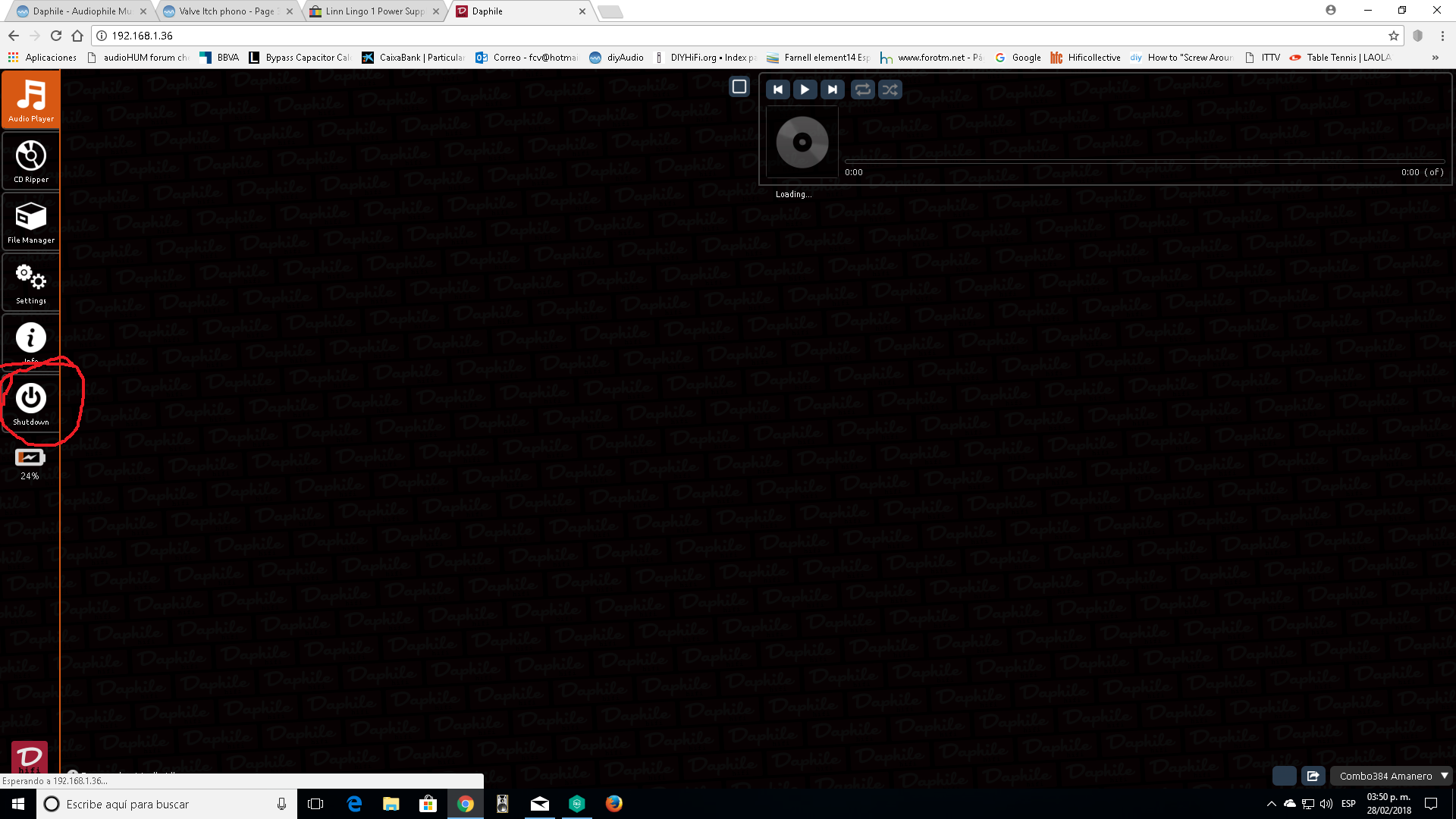Image resolution: width=1456 pixels, height=819 pixels.
Task: Click the shield extension icon
Action: tap(1417, 36)
